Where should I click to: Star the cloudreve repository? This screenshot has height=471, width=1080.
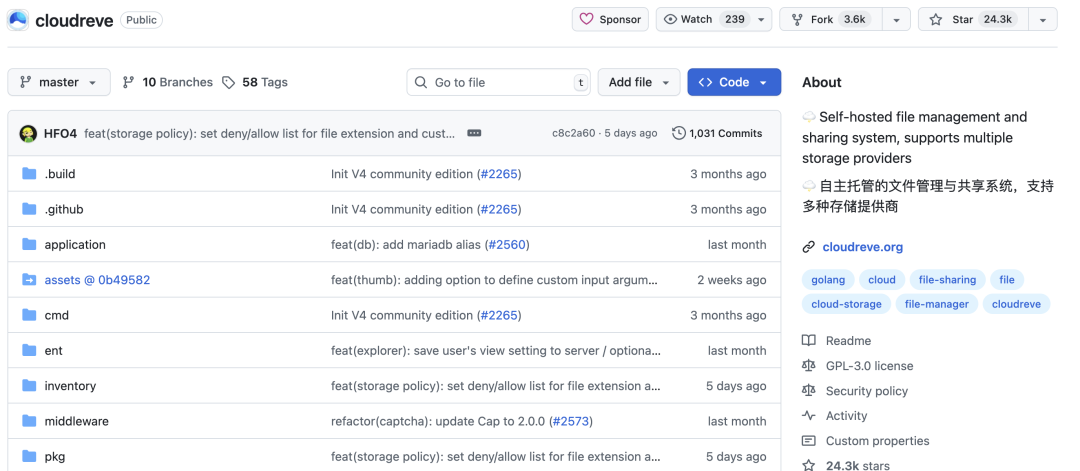click(x=973, y=19)
